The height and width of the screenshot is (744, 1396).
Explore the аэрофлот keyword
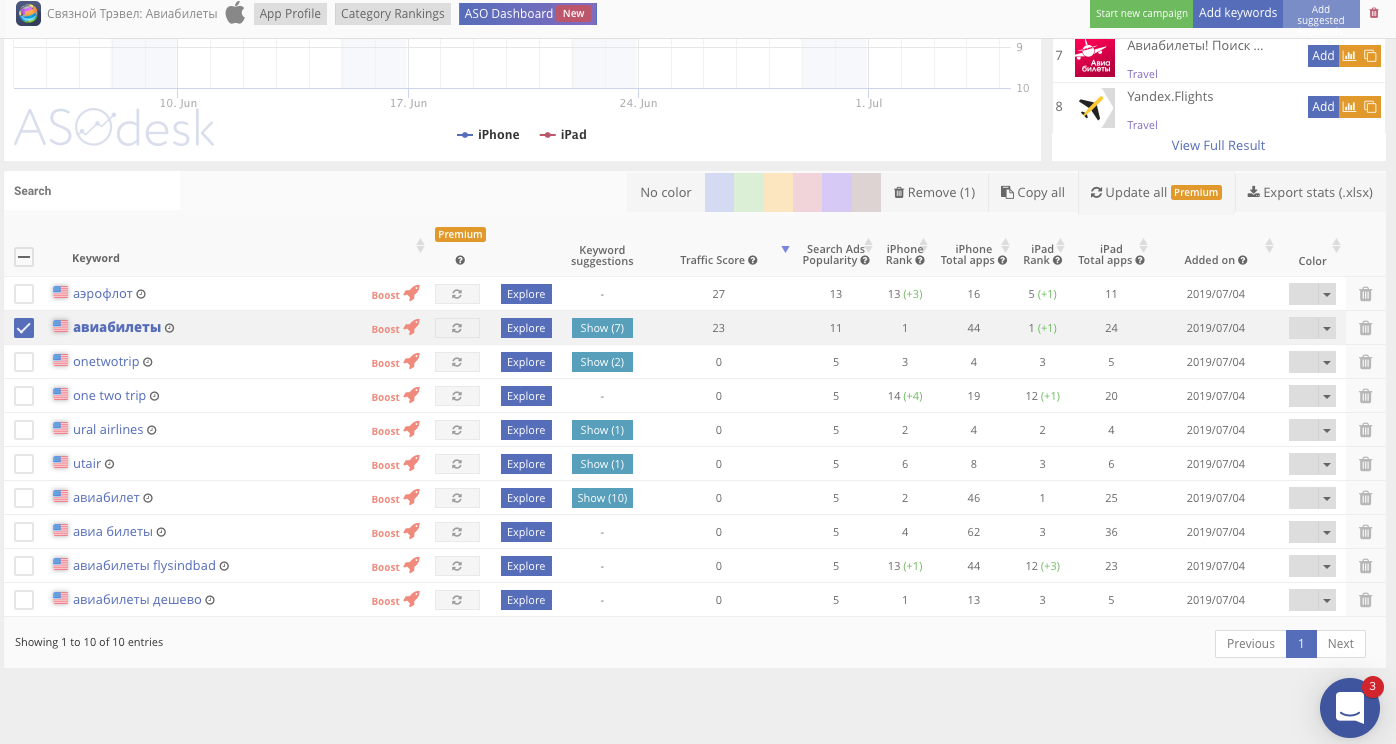click(x=526, y=294)
